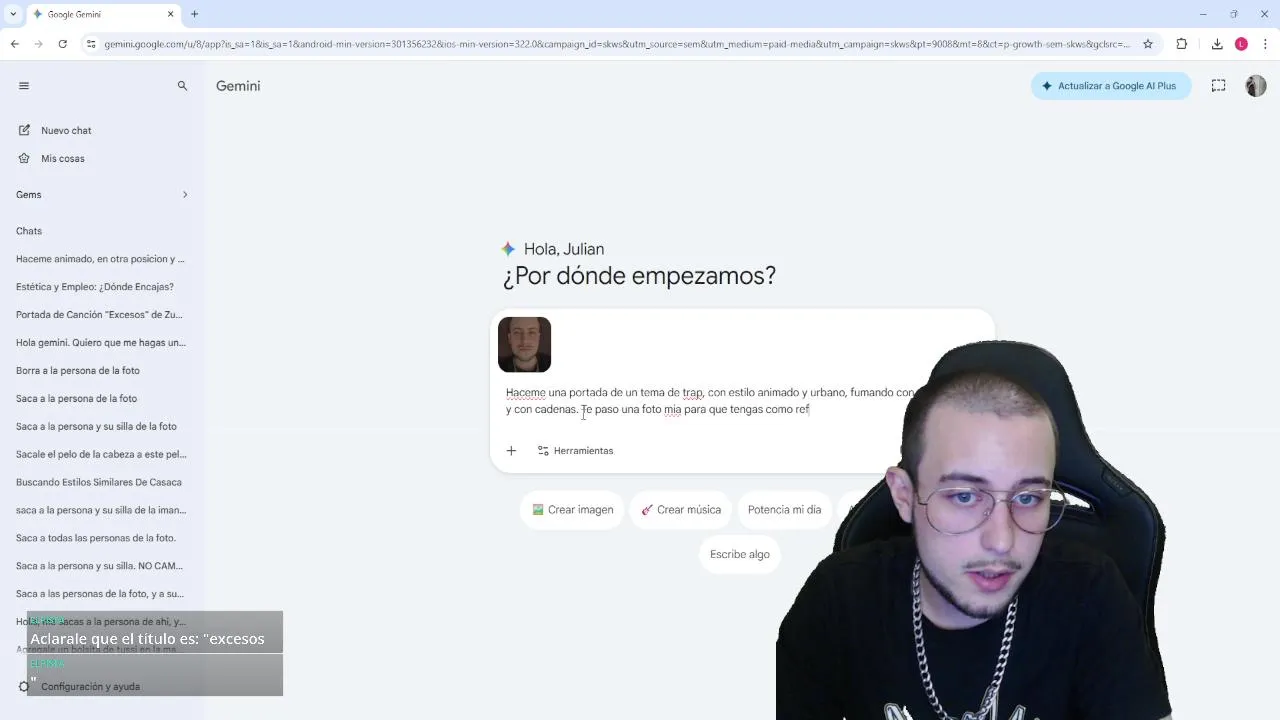Screen dimensions: 1280x720
Task: Open the Chrome extensions puzzle icon
Action: click(x=1182, y=44)
